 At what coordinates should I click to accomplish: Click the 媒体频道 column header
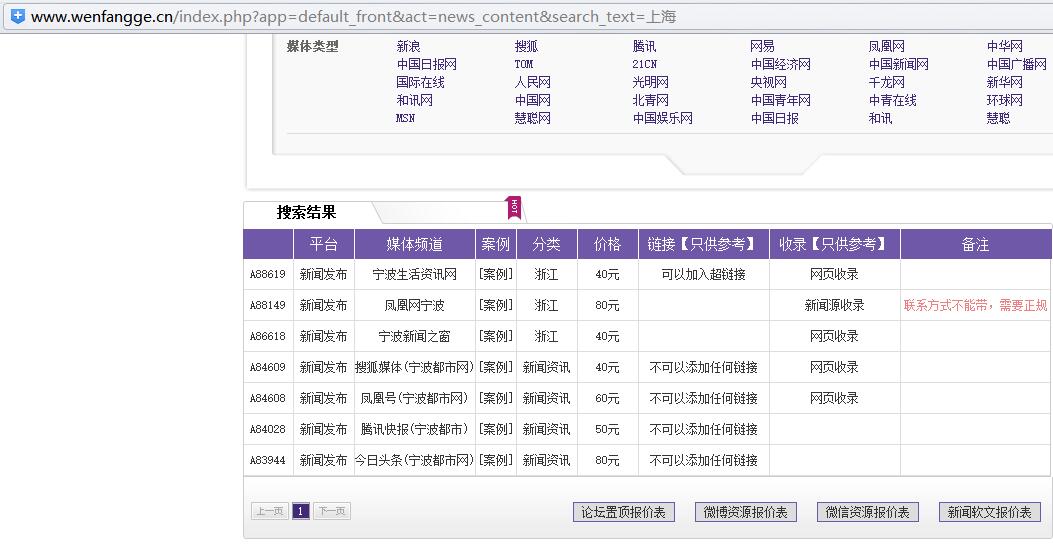click(x=414, y=244)
